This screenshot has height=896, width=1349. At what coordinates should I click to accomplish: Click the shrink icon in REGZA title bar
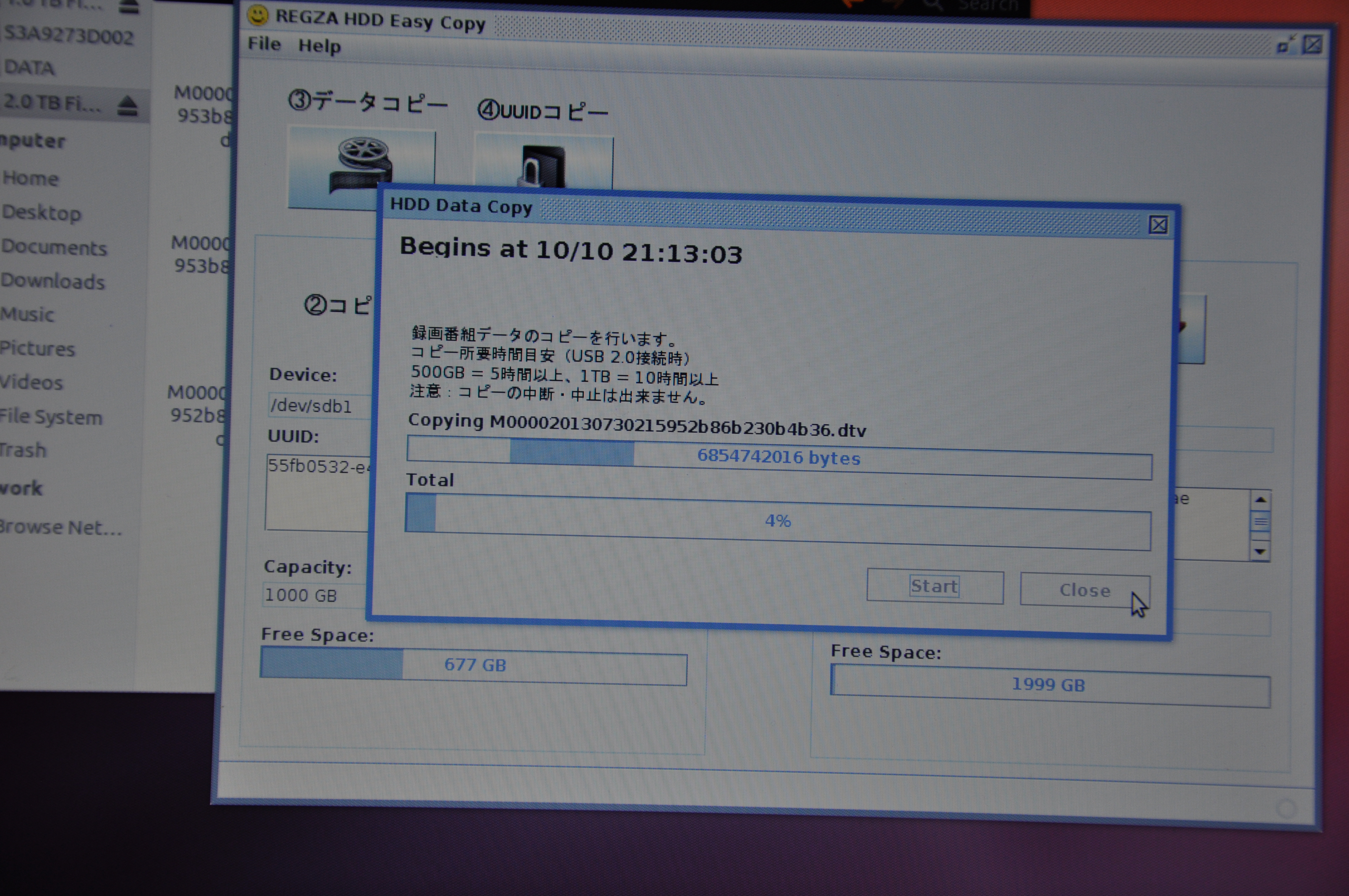(x=1286, y=44)
